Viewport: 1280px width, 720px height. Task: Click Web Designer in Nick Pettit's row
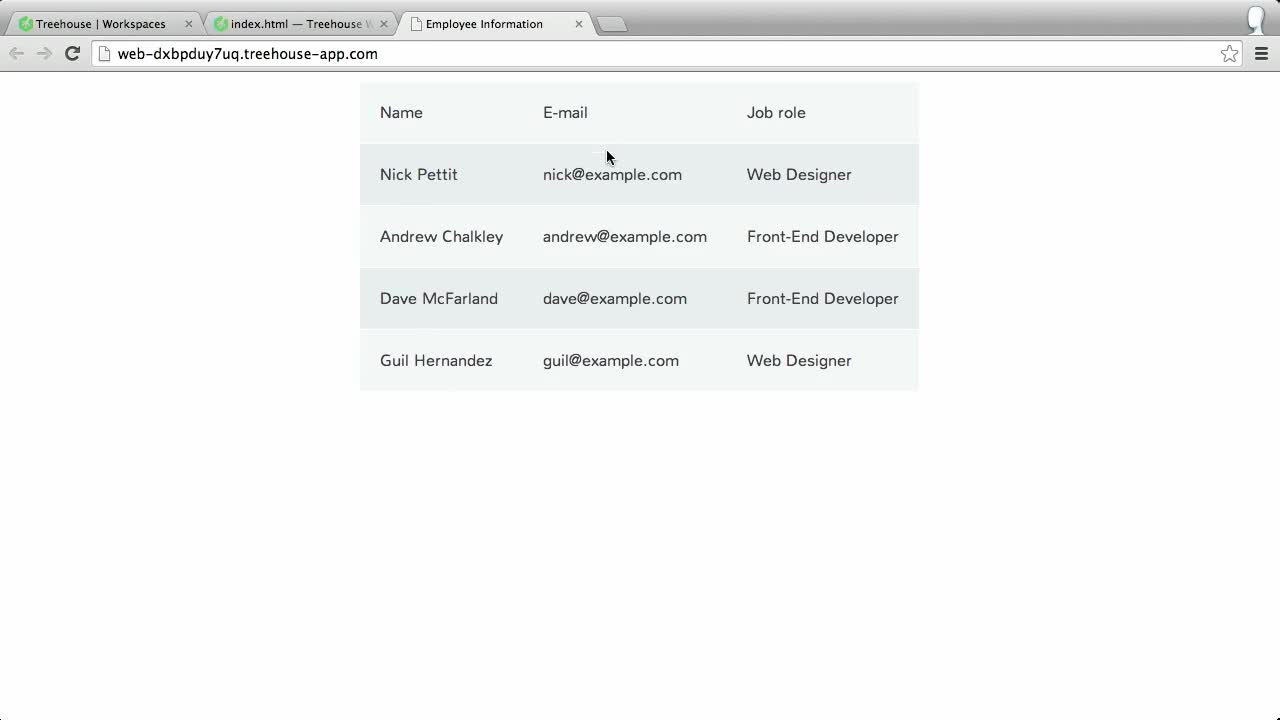799,175
